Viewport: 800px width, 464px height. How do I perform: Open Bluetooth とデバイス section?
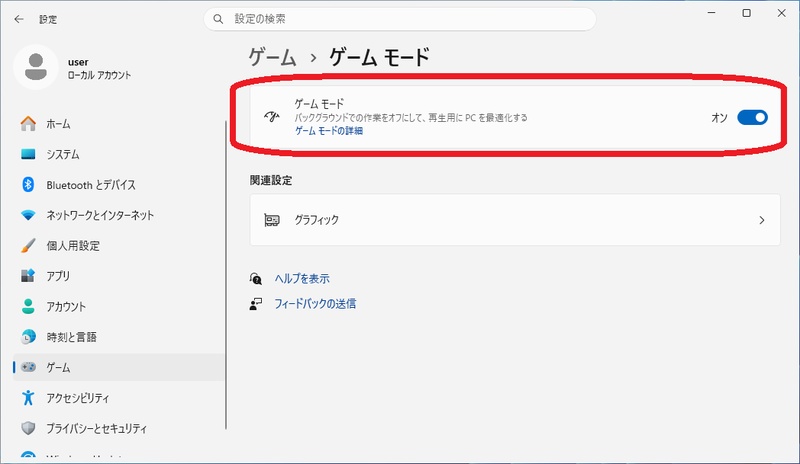point(119,184)
